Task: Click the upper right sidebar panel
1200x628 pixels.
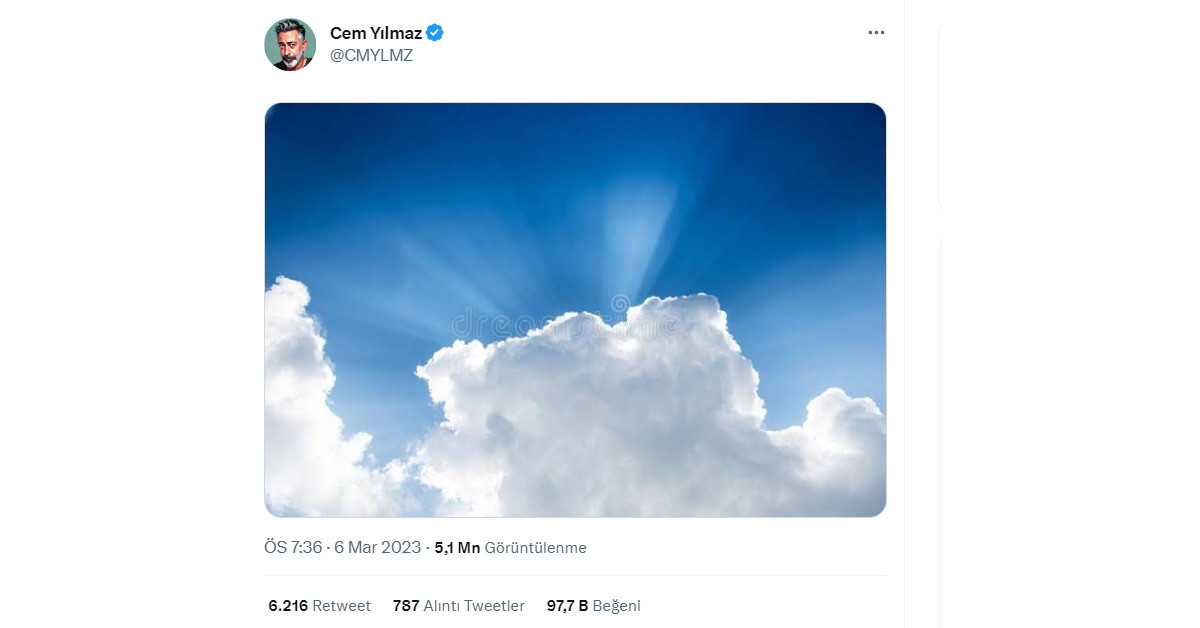Action: click(x=1068, y=115)
